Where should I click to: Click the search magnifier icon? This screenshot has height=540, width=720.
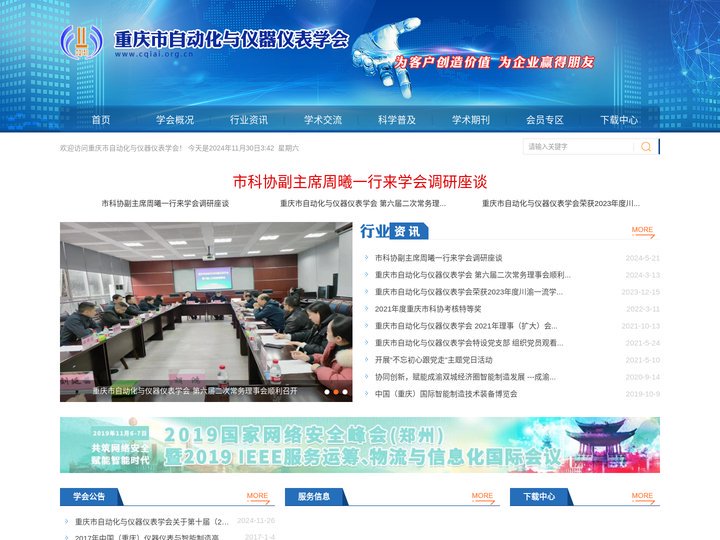pos(646,147)
